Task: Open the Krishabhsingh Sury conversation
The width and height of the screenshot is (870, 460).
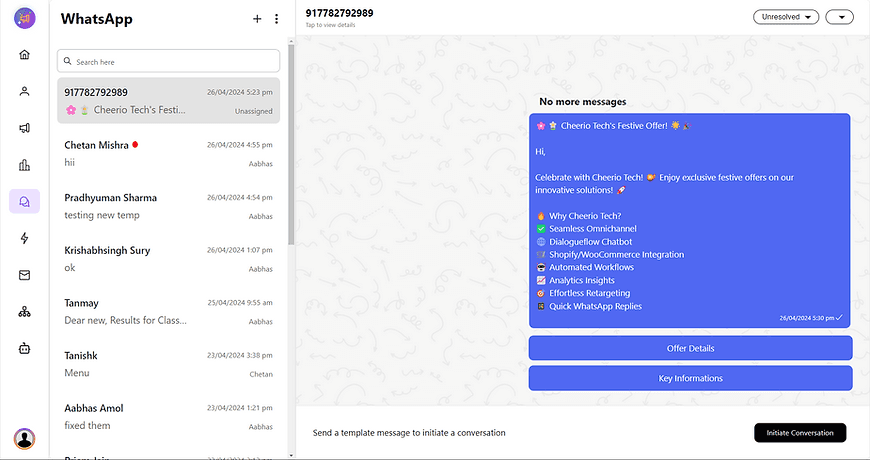Action: [x=168, y=259]
